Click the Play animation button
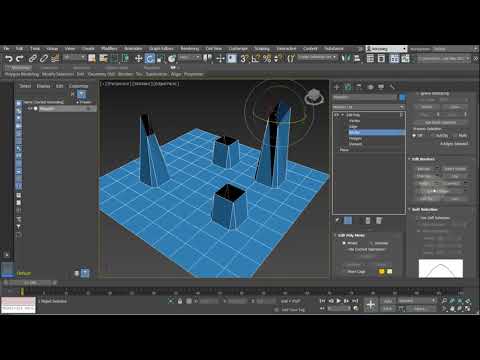 (339, 301)
